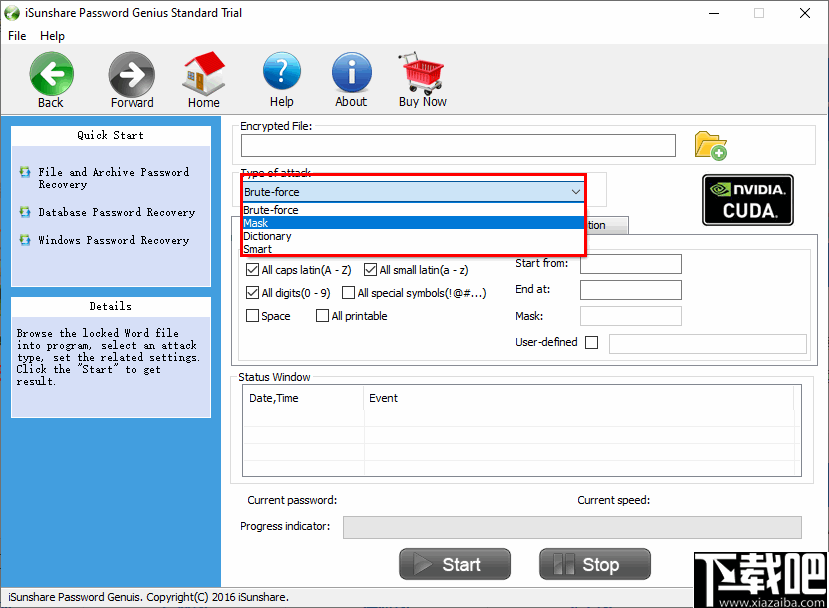Viewport: 829px width, 608px height.
Task: Click the Forward arrow icon
Action: click(132, 74)
